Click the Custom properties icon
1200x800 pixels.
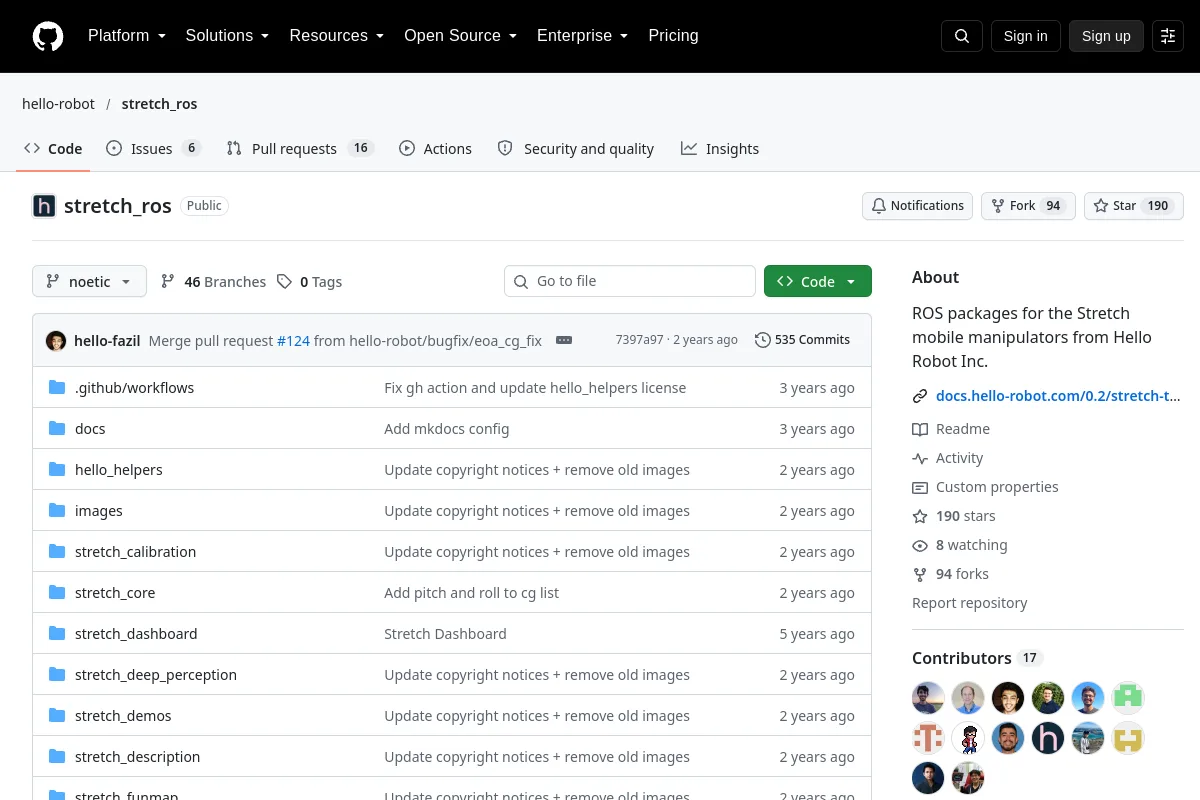920,487
